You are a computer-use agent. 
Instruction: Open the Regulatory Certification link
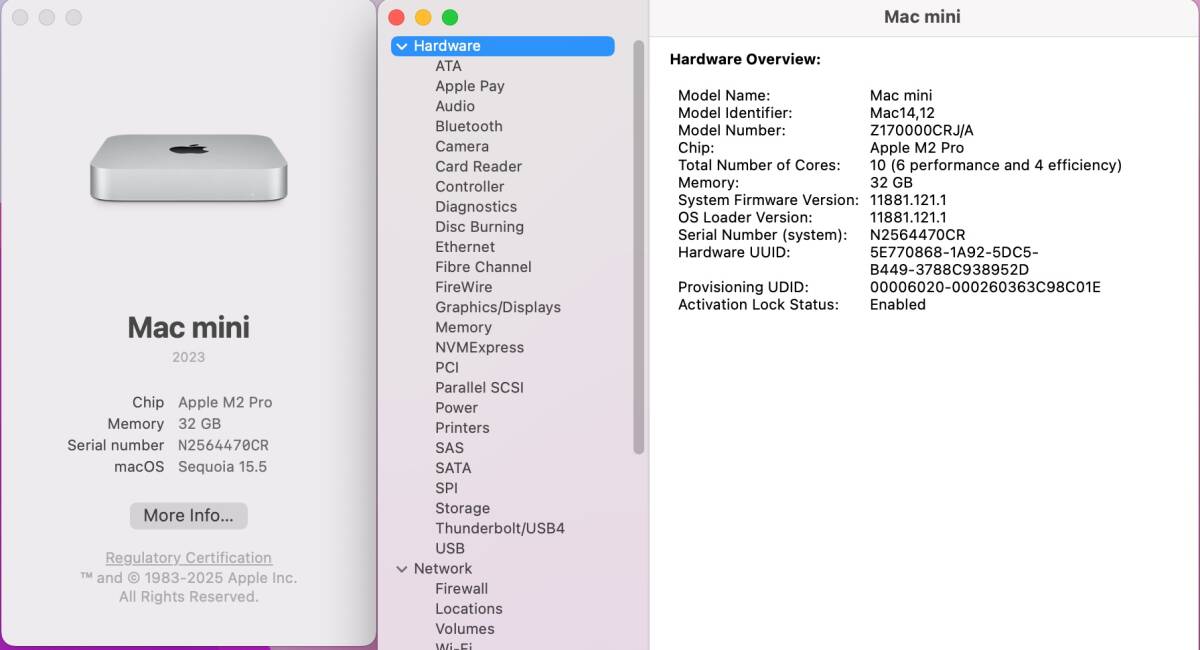[189, 558]
